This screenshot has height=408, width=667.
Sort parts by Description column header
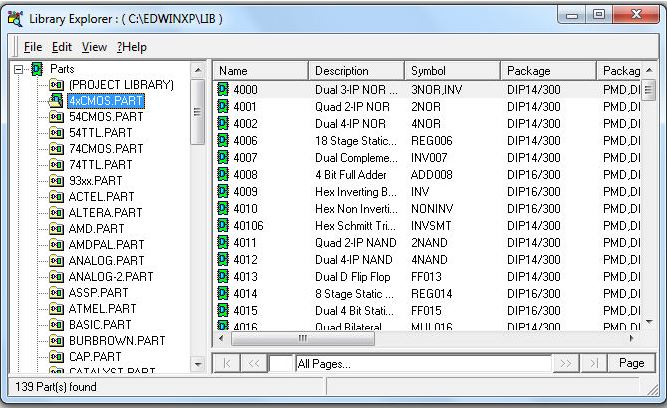point(355,71)
